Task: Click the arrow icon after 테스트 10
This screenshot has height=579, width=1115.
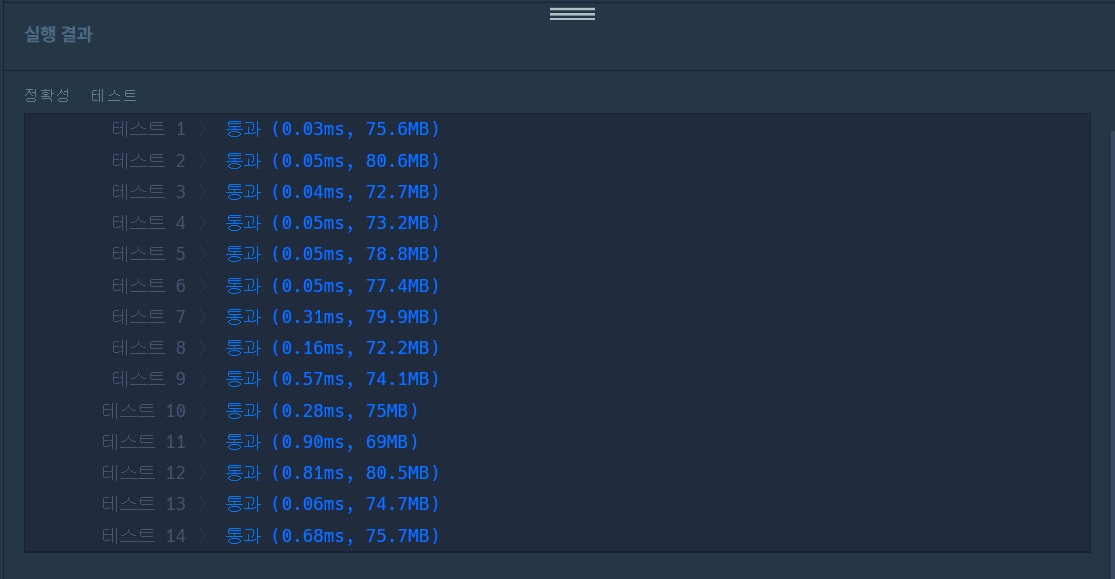Action: coord(204,411)
